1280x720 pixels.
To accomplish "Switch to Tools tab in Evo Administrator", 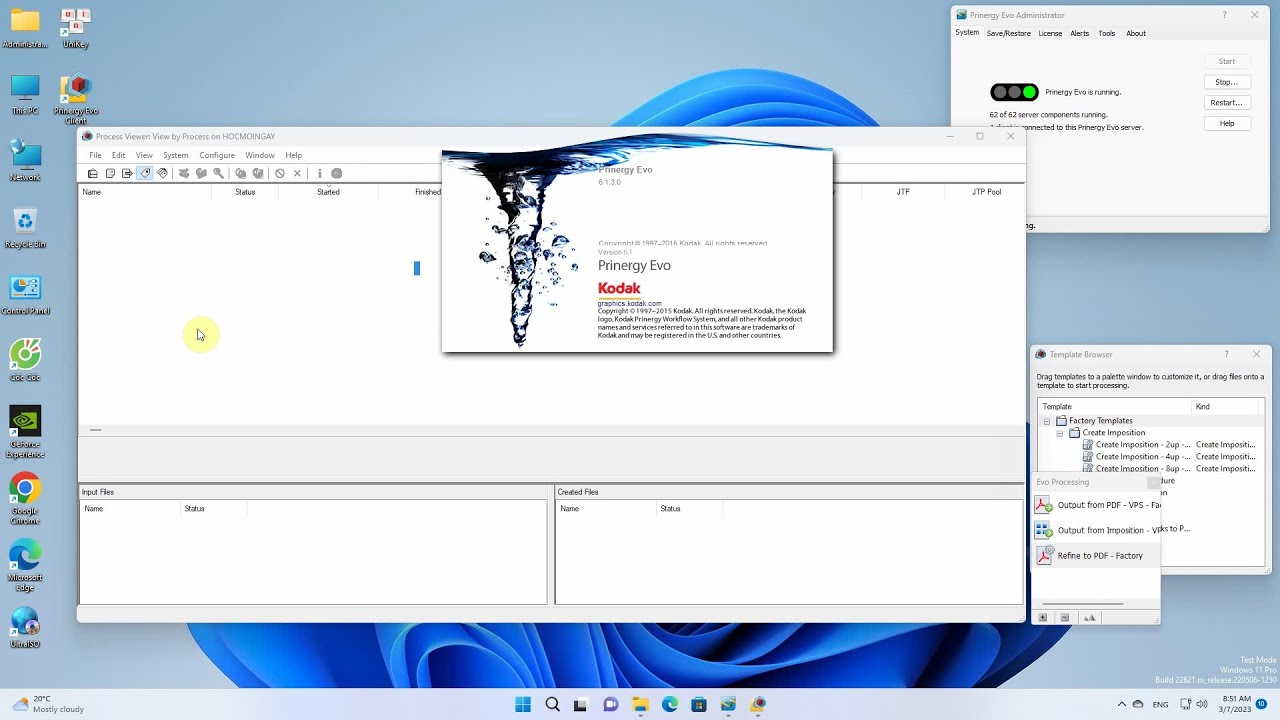I will pyautogui.click(x=1106, y=34).
